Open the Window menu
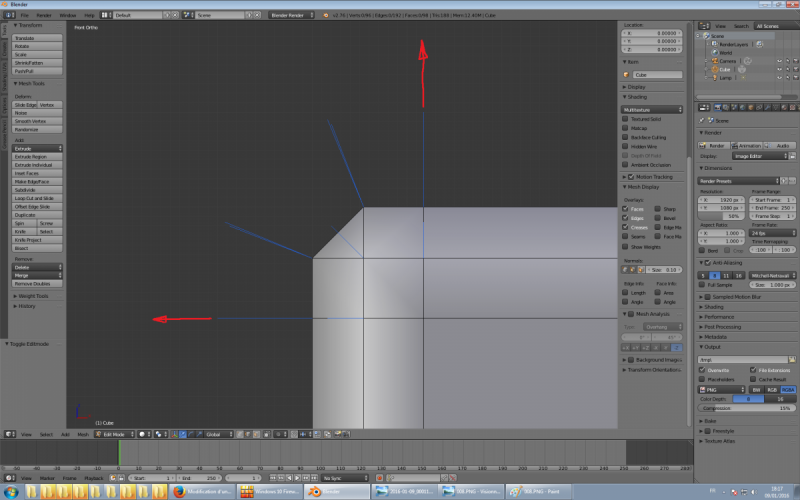The height and width of the screenshot is (500, 800). pos(68,15)
